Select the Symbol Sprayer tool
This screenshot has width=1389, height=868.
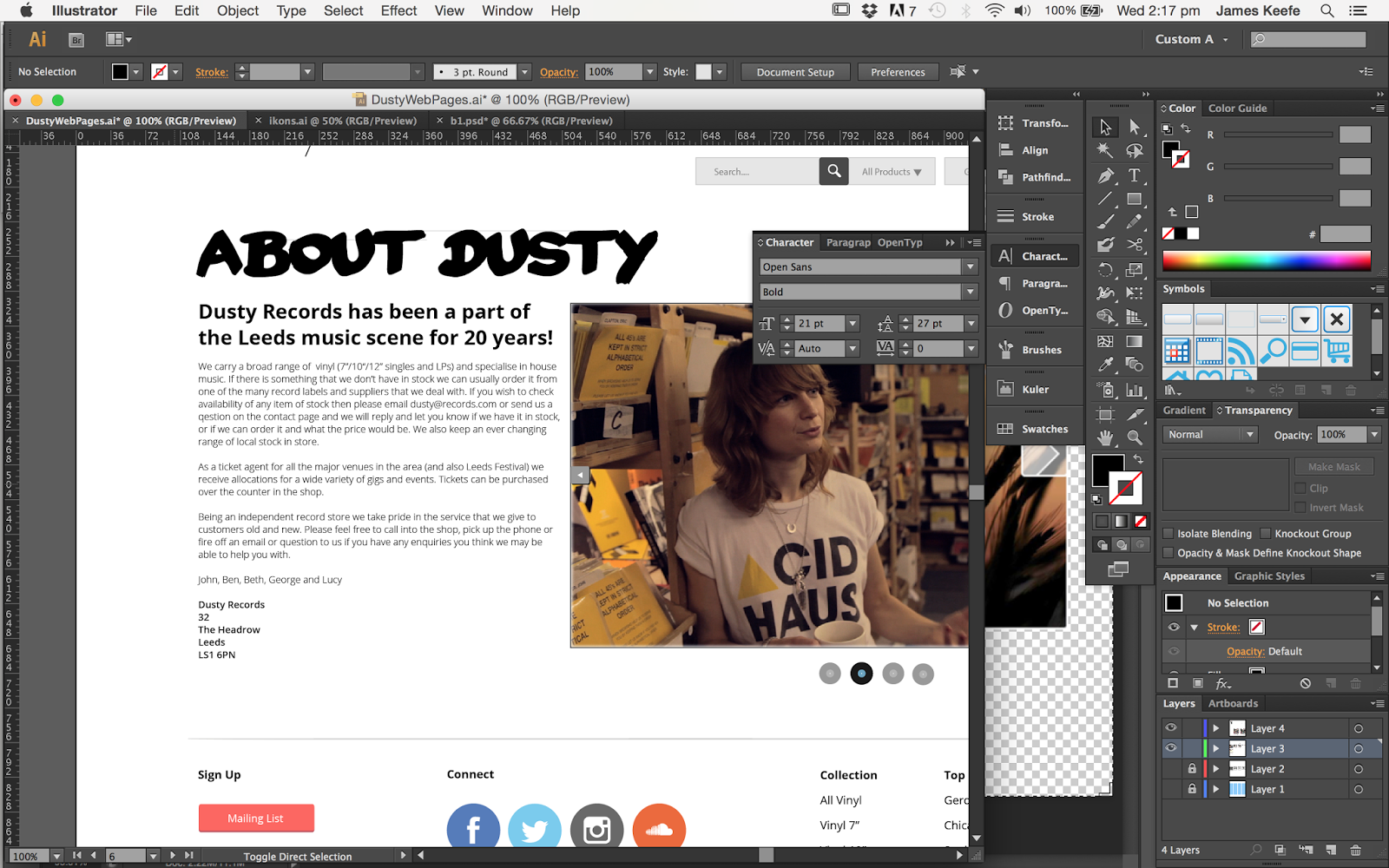point(1105,390)
